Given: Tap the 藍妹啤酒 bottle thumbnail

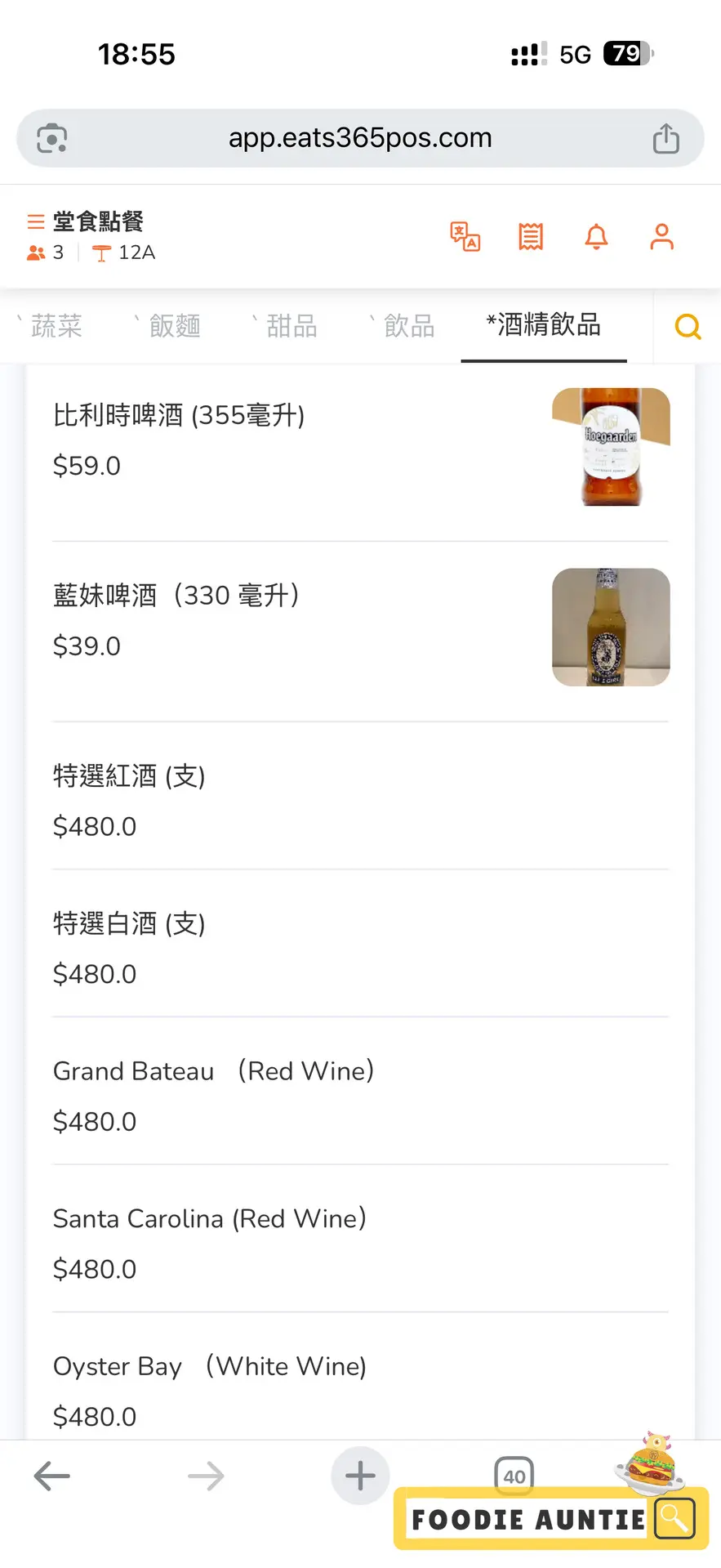Looking at the screenshot, I should (x=611, y=628).
